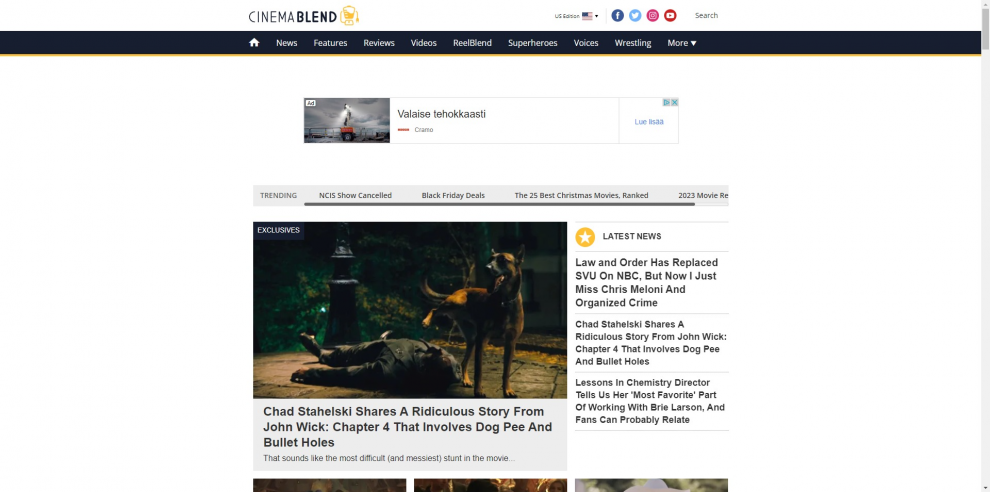Click Lue lisaa on the ad
This screenshot has height=492, width=990.
tap(649, 122)
